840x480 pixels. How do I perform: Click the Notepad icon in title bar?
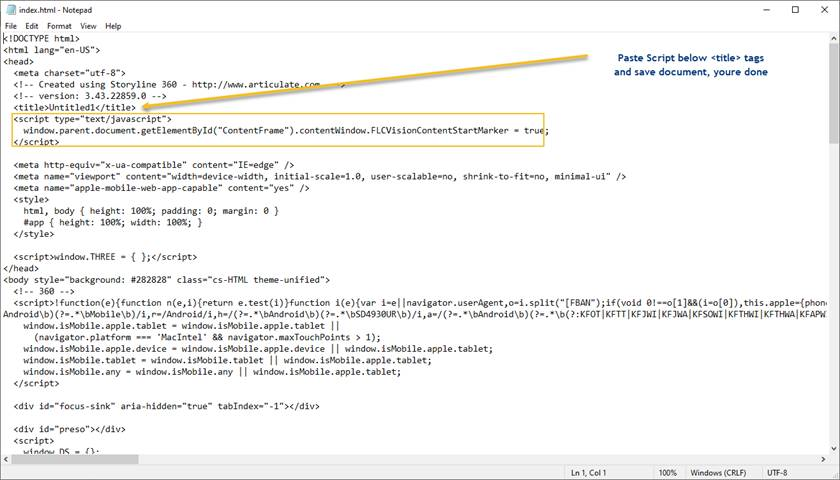11,10
